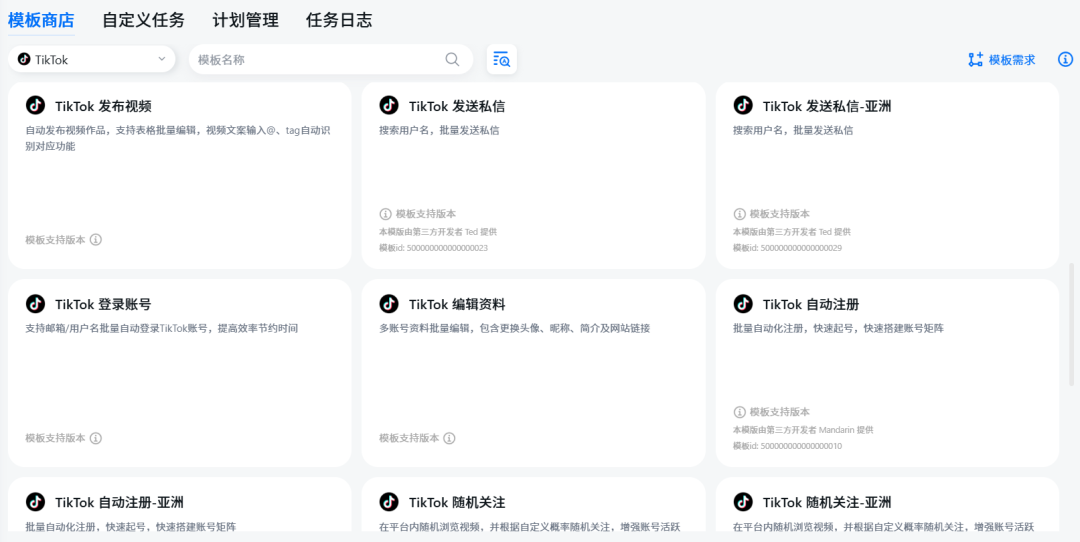Click version info icon on 发布视频 card
This screenshot has width=1080, height=542.
pos(96,240)
